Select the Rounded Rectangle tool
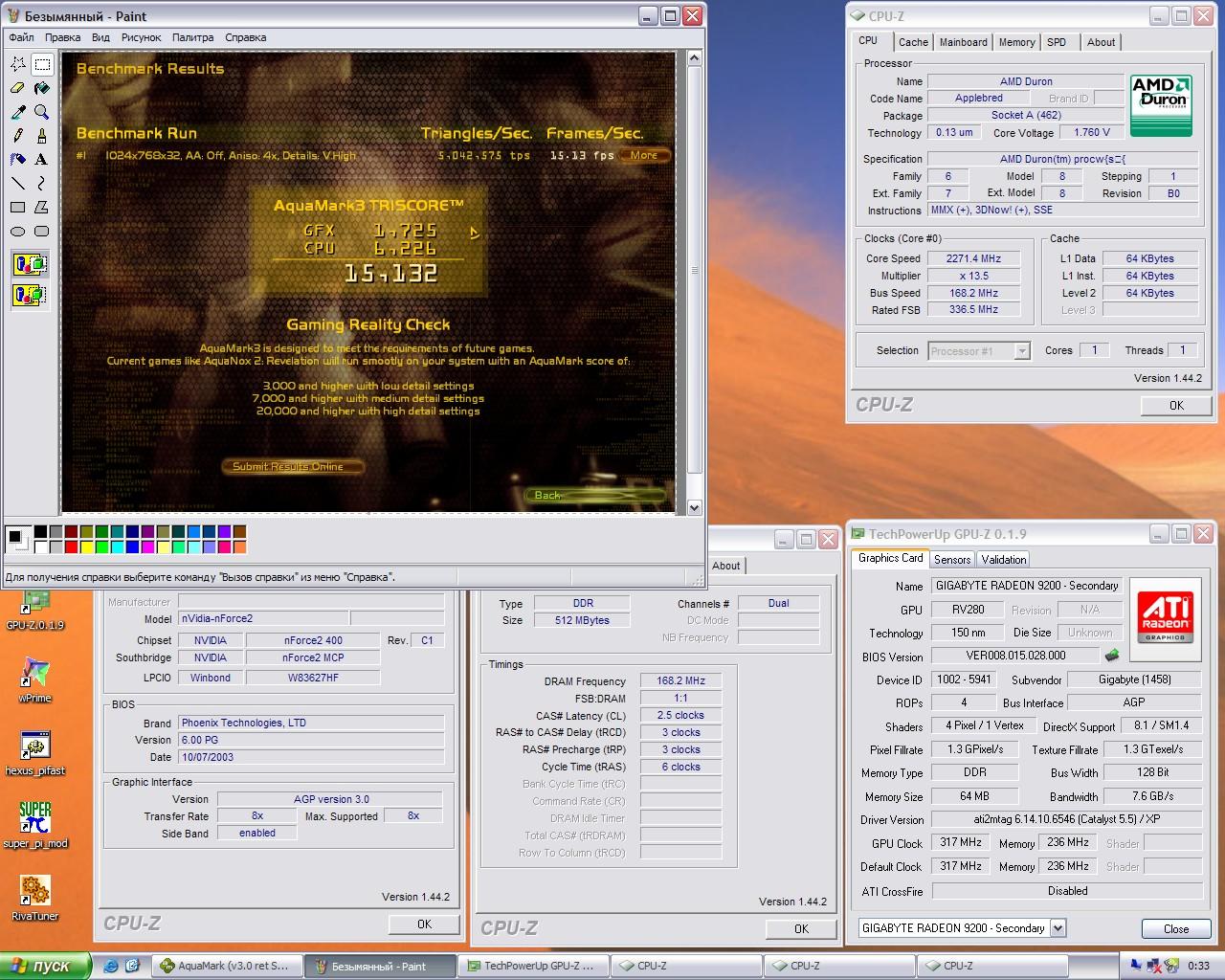The height and width of the screenshot is (980, 1225). (x=42, y=231)
